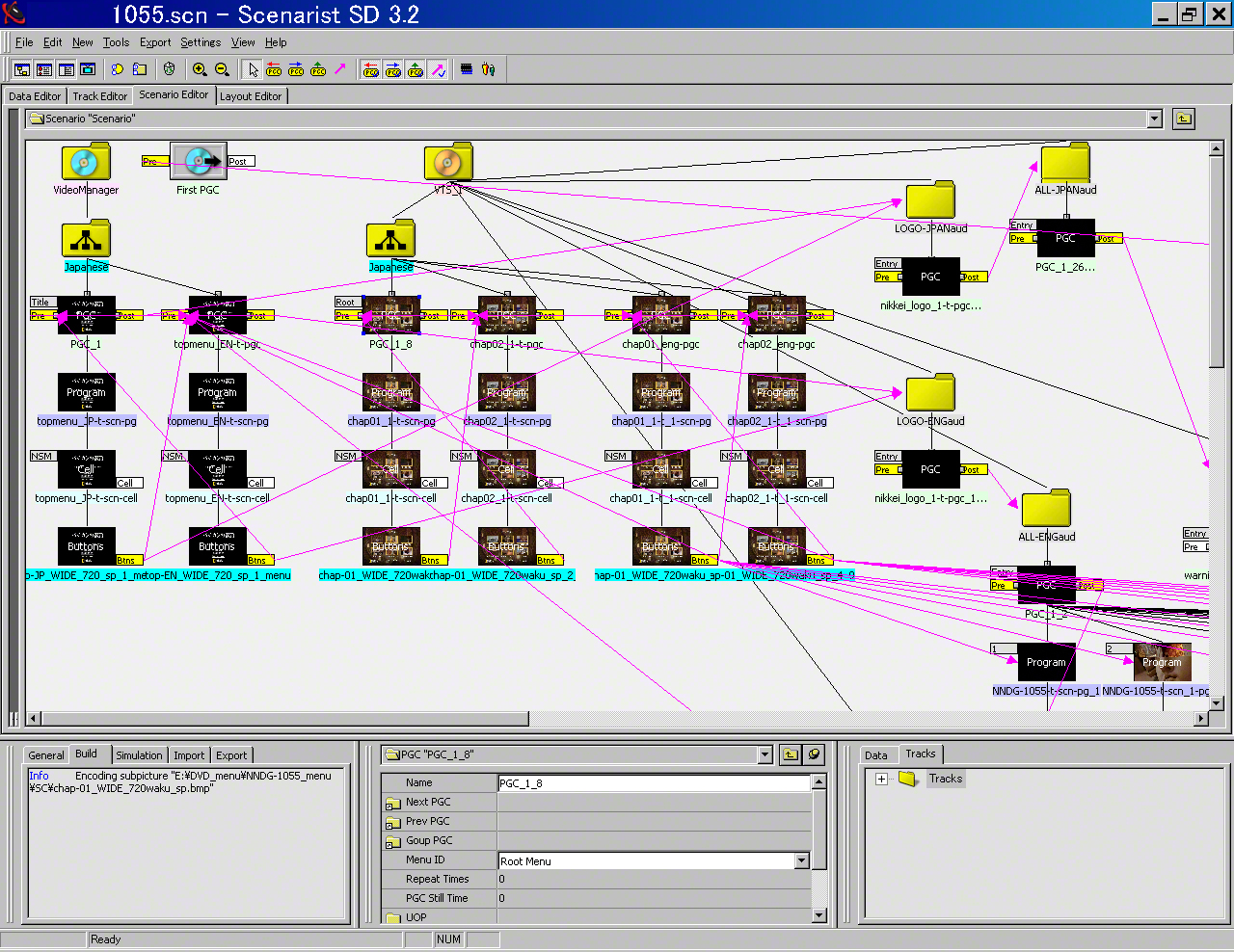Select the arrow pointer selection tool
This screenshot has width=1234, height=952.
point(253,69)
